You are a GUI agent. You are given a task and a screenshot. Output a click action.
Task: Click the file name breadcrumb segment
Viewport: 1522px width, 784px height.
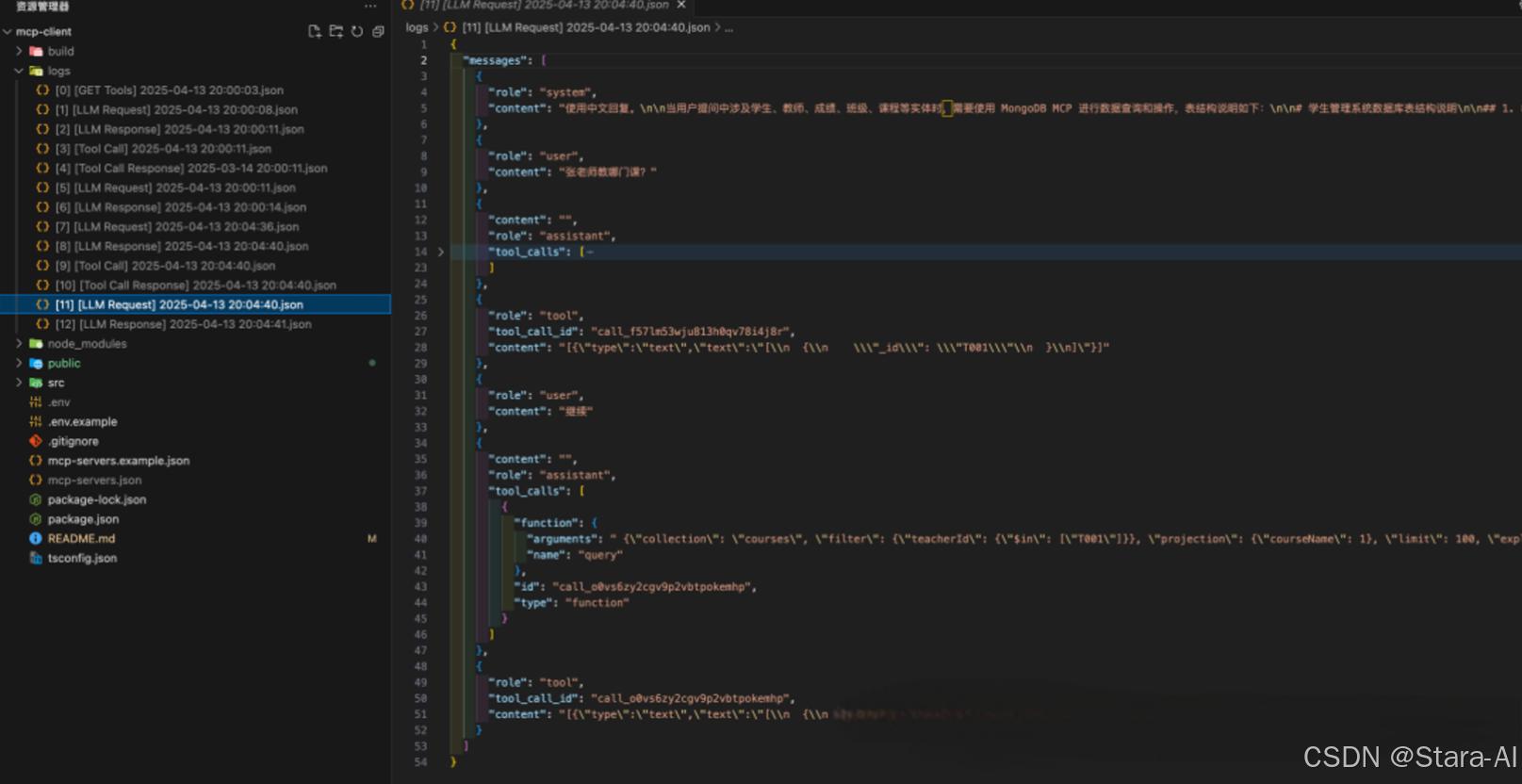point(586,27)
